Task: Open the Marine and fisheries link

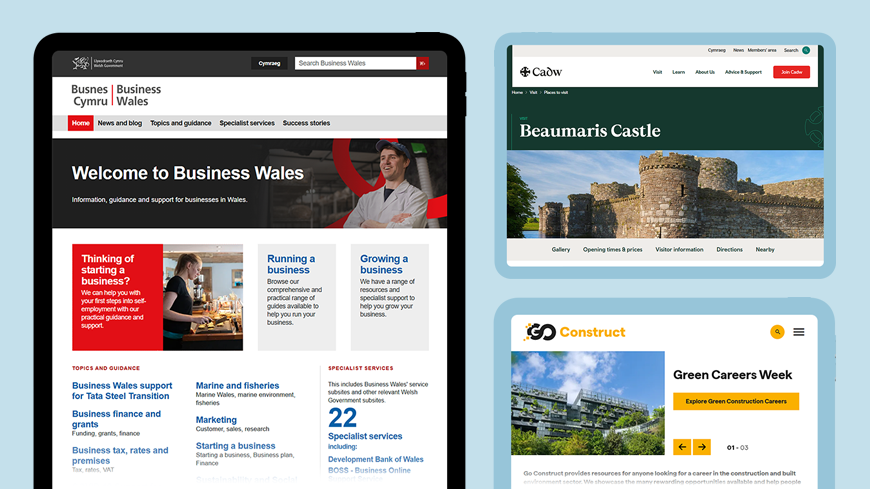Action: 237,385
